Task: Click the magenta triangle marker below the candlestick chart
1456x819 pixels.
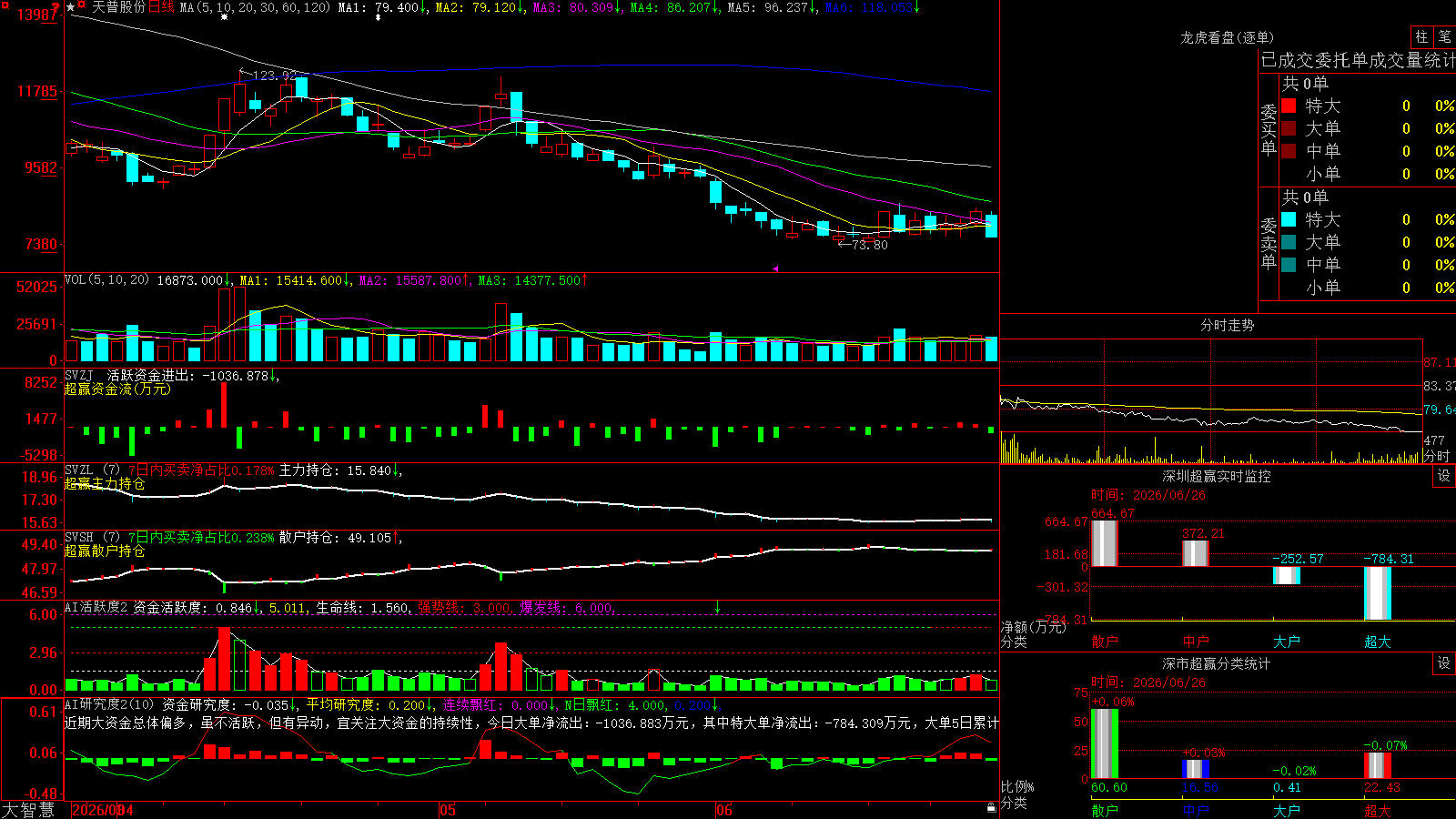Action: point(775,268)
